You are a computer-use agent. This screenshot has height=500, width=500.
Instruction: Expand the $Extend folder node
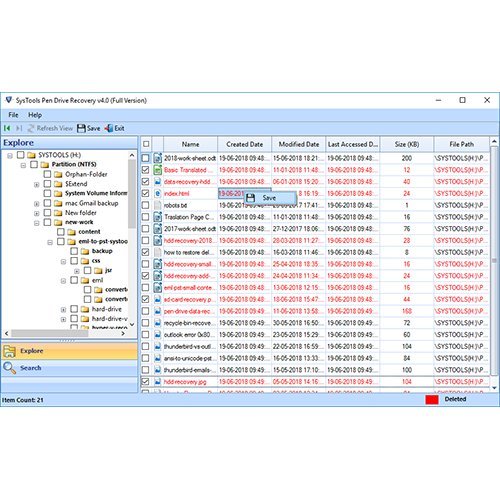(37, 184)
